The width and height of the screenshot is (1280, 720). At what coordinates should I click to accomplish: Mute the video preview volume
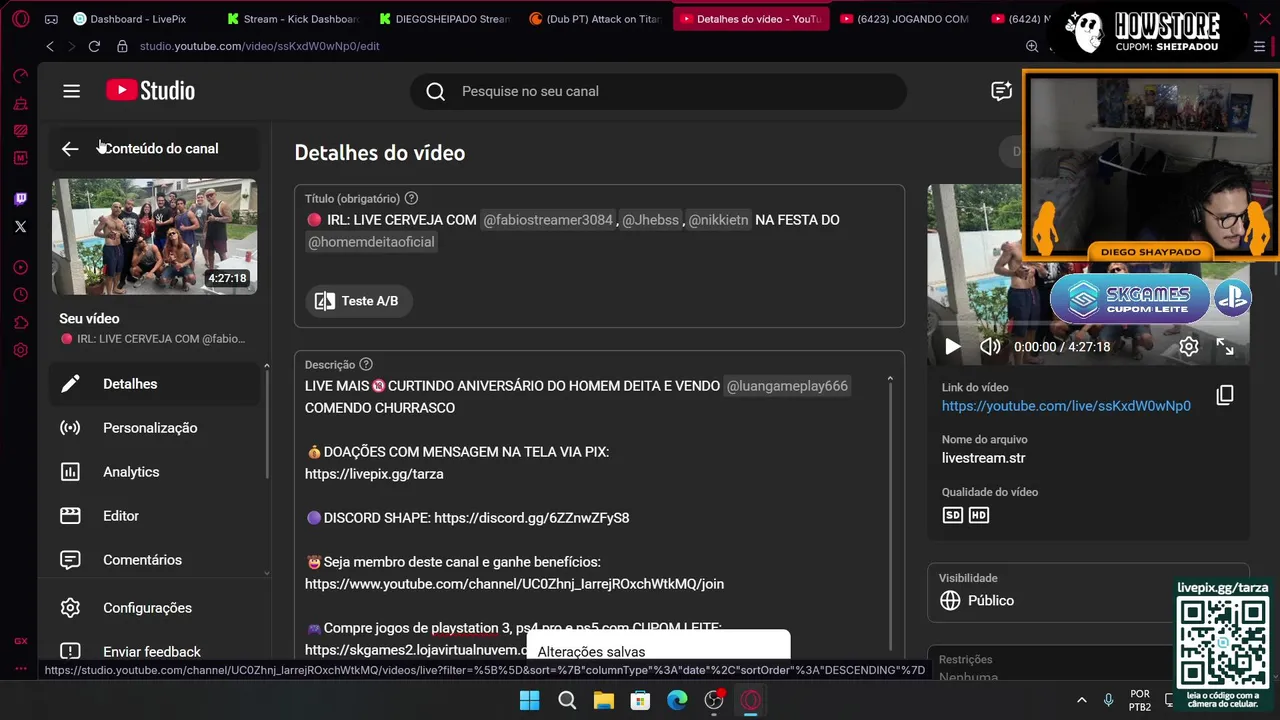990,347
